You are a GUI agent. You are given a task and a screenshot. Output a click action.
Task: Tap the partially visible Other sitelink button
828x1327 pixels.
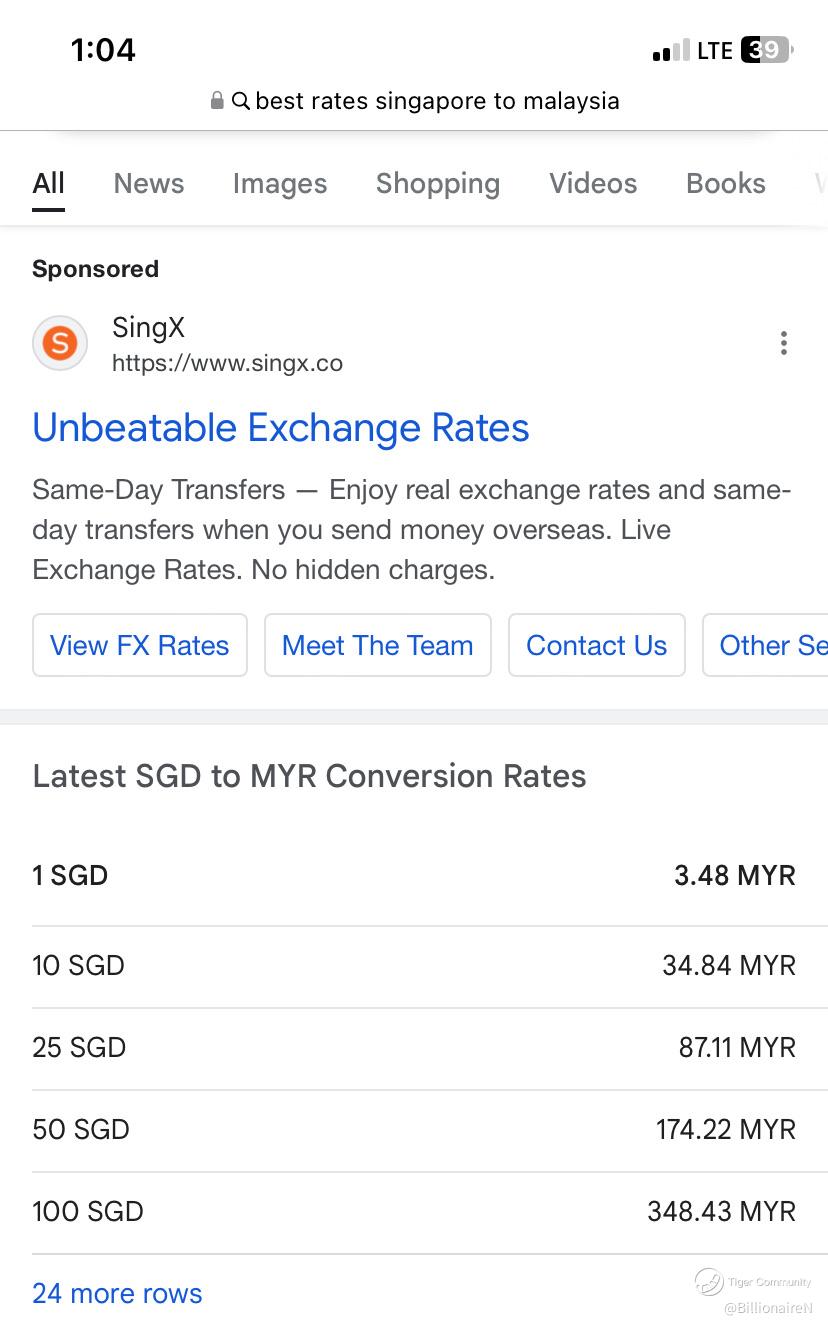tap(770, 646)
